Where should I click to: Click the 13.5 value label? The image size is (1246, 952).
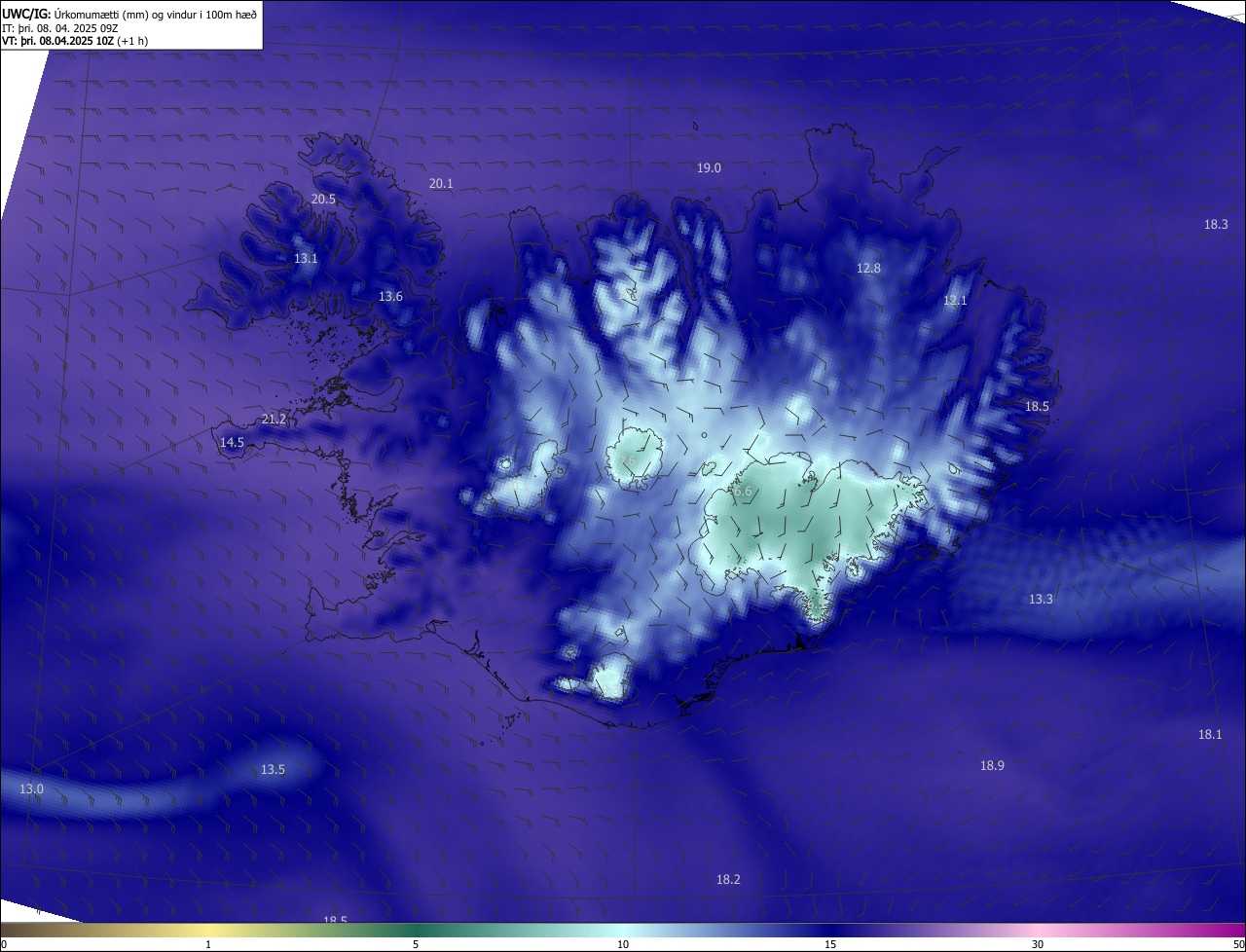(x=273, y=769)
